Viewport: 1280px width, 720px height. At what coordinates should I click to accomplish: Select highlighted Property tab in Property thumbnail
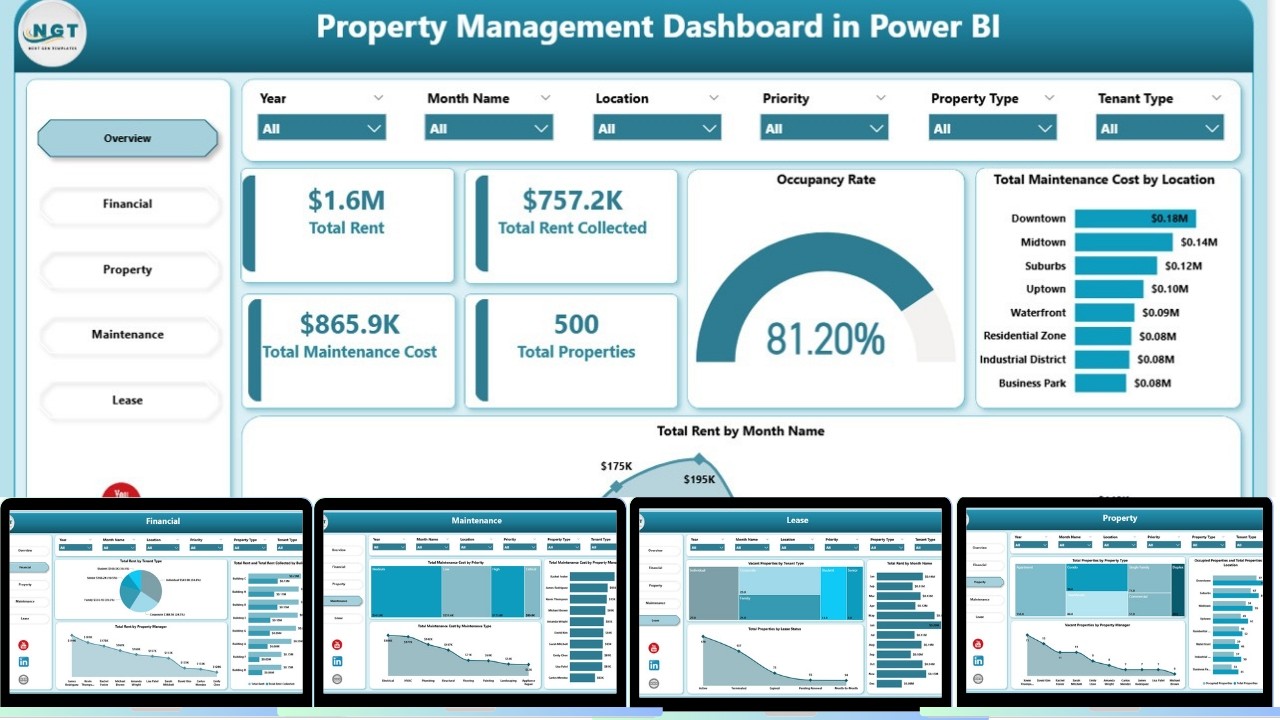pyautogui.click(x=985, y=582)
